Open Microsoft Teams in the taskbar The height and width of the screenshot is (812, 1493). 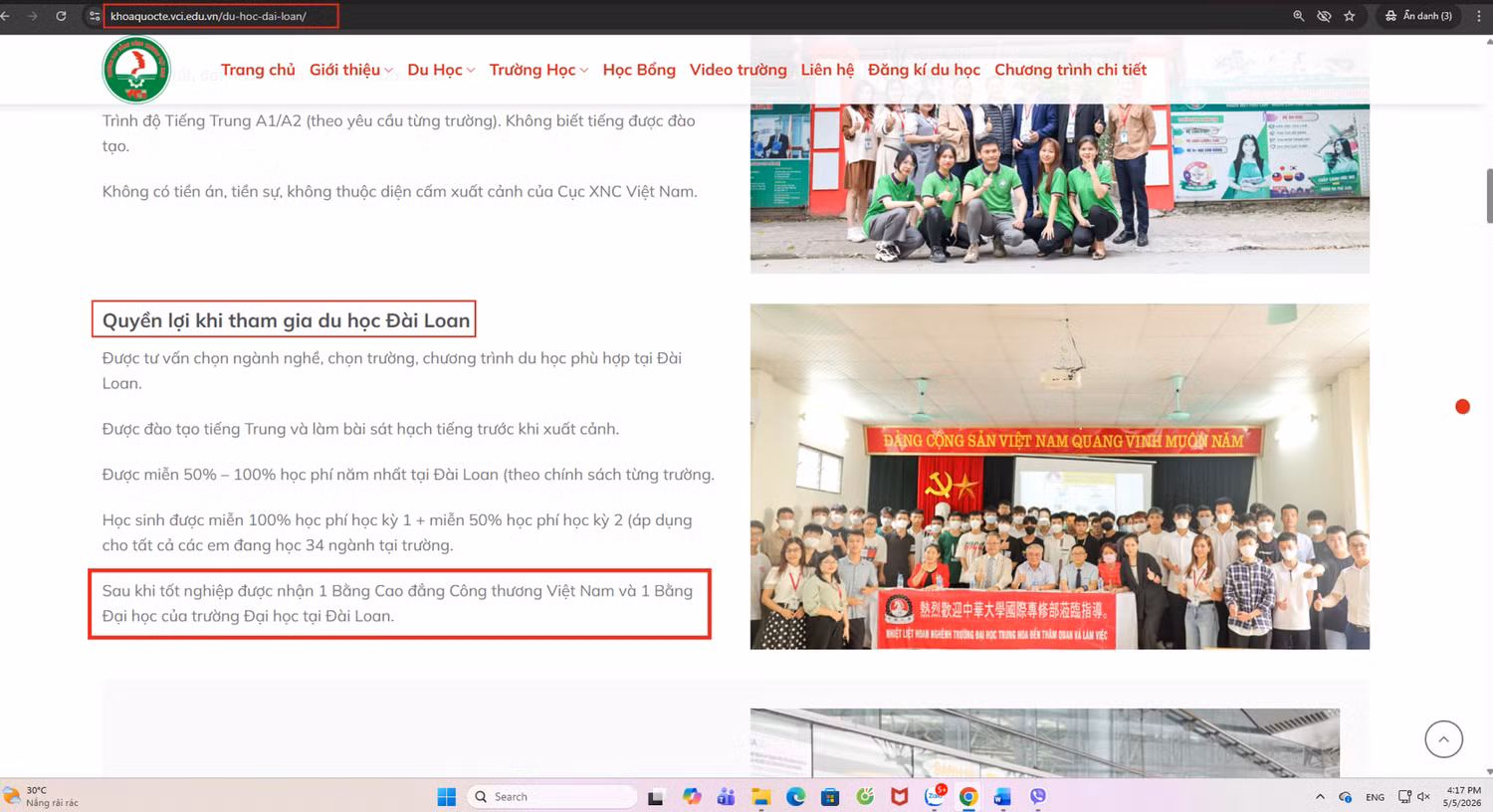[726, 796]
